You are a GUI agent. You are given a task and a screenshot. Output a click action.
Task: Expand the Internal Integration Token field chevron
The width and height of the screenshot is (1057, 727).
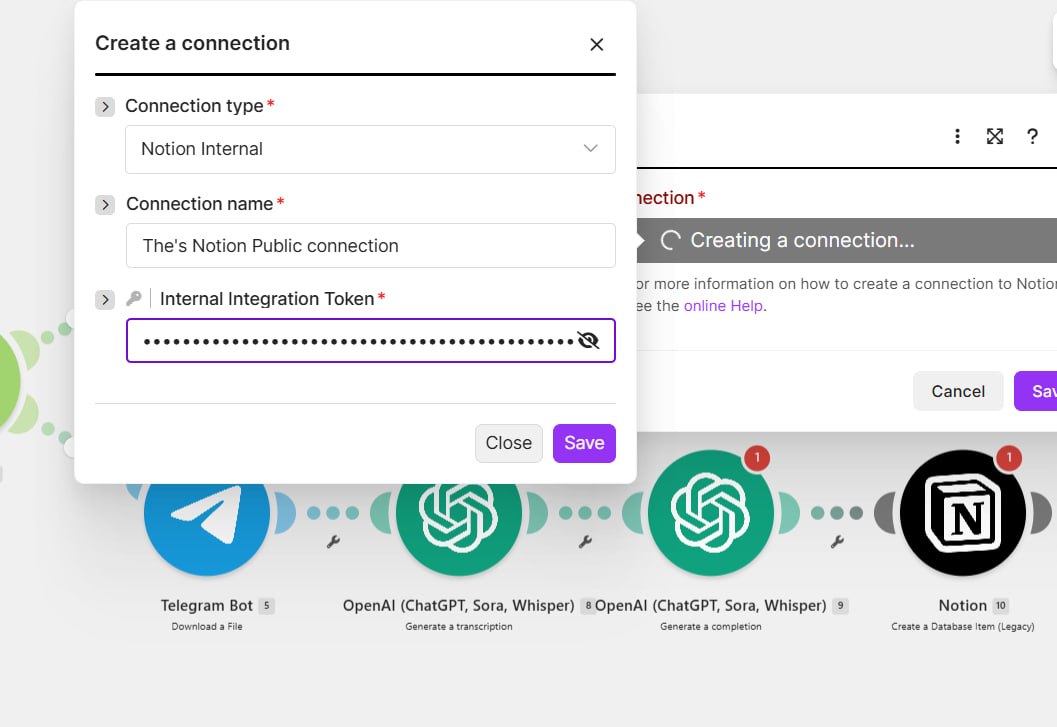pos(104,299)
